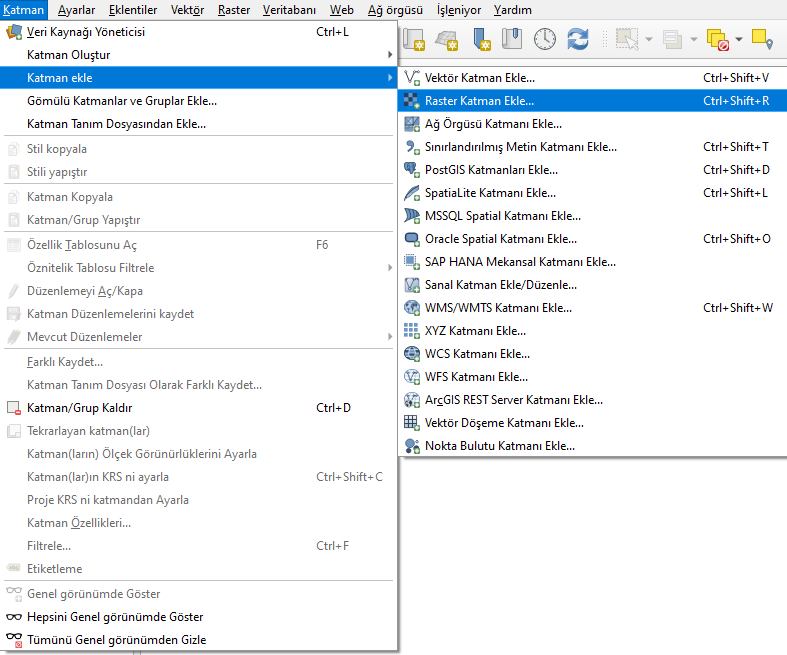Viewport: 787px width, 655px height.
Task: Open dropdown arrow beside greyed selection icon
Action: pyautogui.click(x=648, y=39)
